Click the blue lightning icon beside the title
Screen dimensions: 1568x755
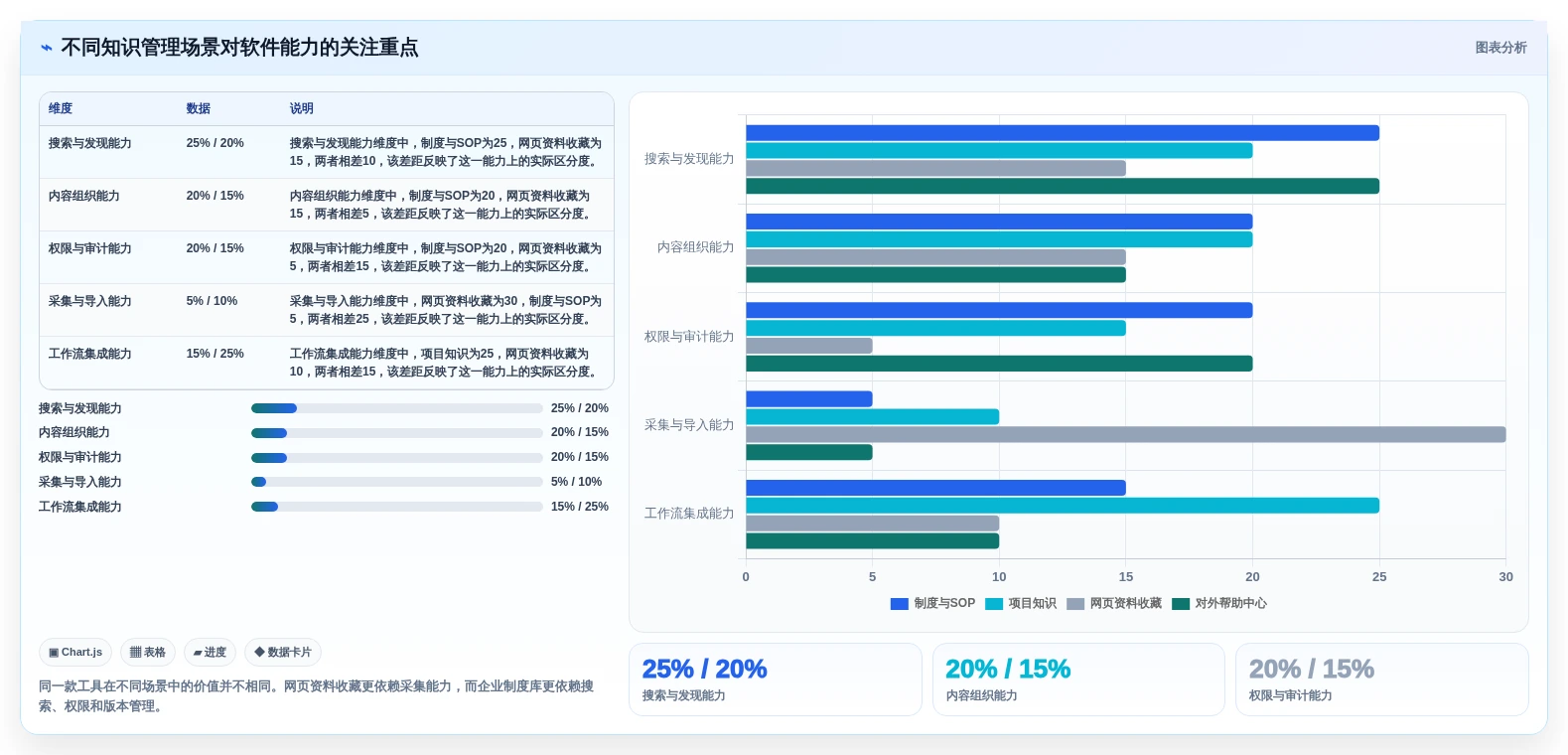point(47,48)
